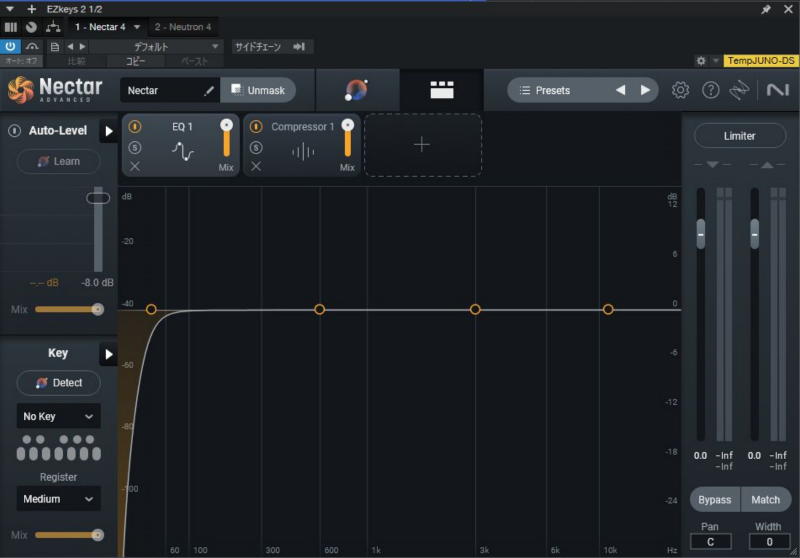Select the next preset arrow
The height and width of the screenshot is (558, 800).
[x=646, y=90]
